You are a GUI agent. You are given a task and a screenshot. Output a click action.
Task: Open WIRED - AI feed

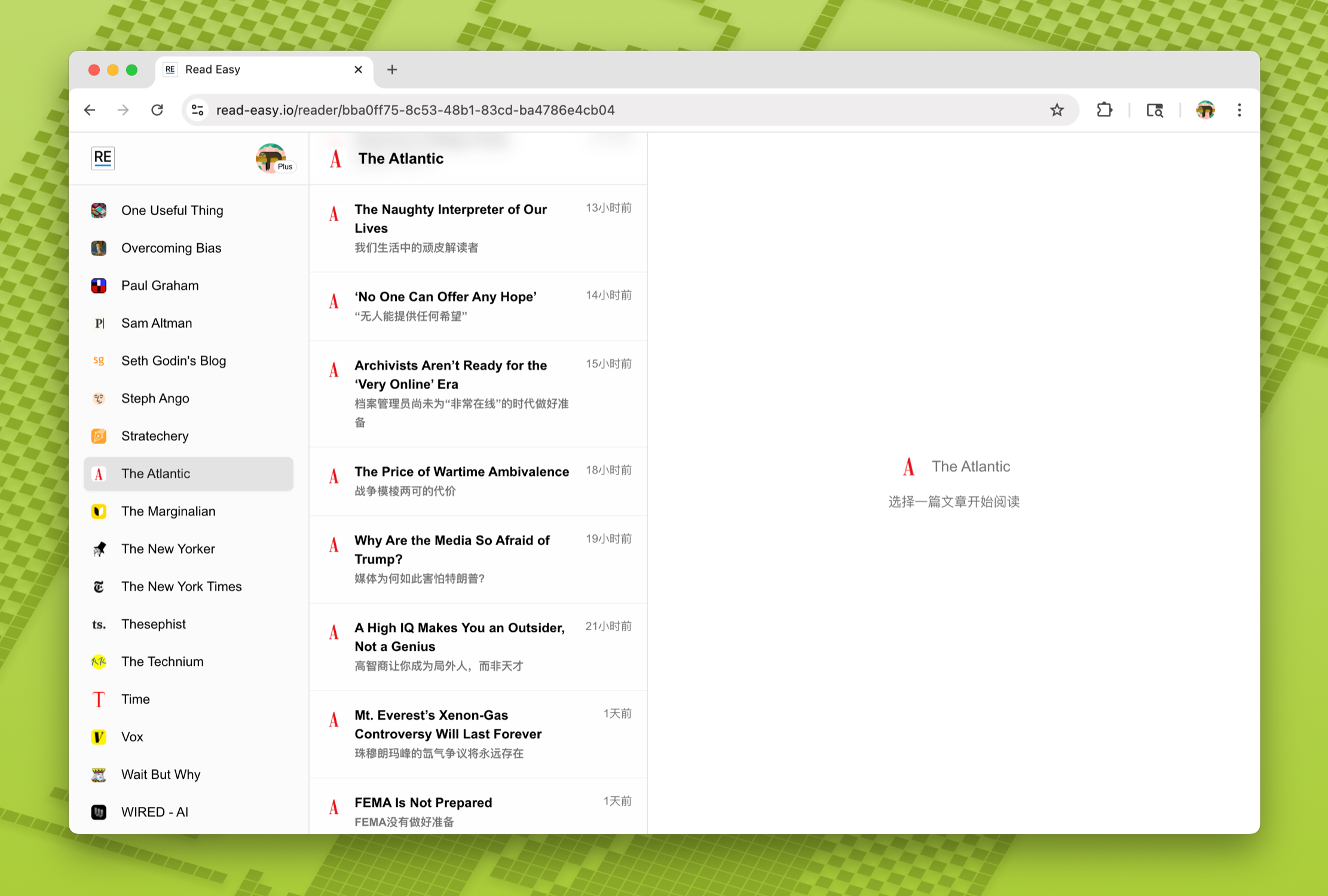188,813
